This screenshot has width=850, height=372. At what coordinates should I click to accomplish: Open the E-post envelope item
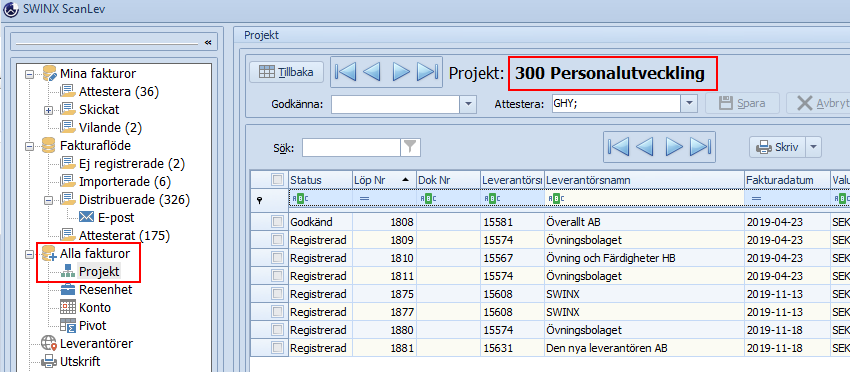116,217
